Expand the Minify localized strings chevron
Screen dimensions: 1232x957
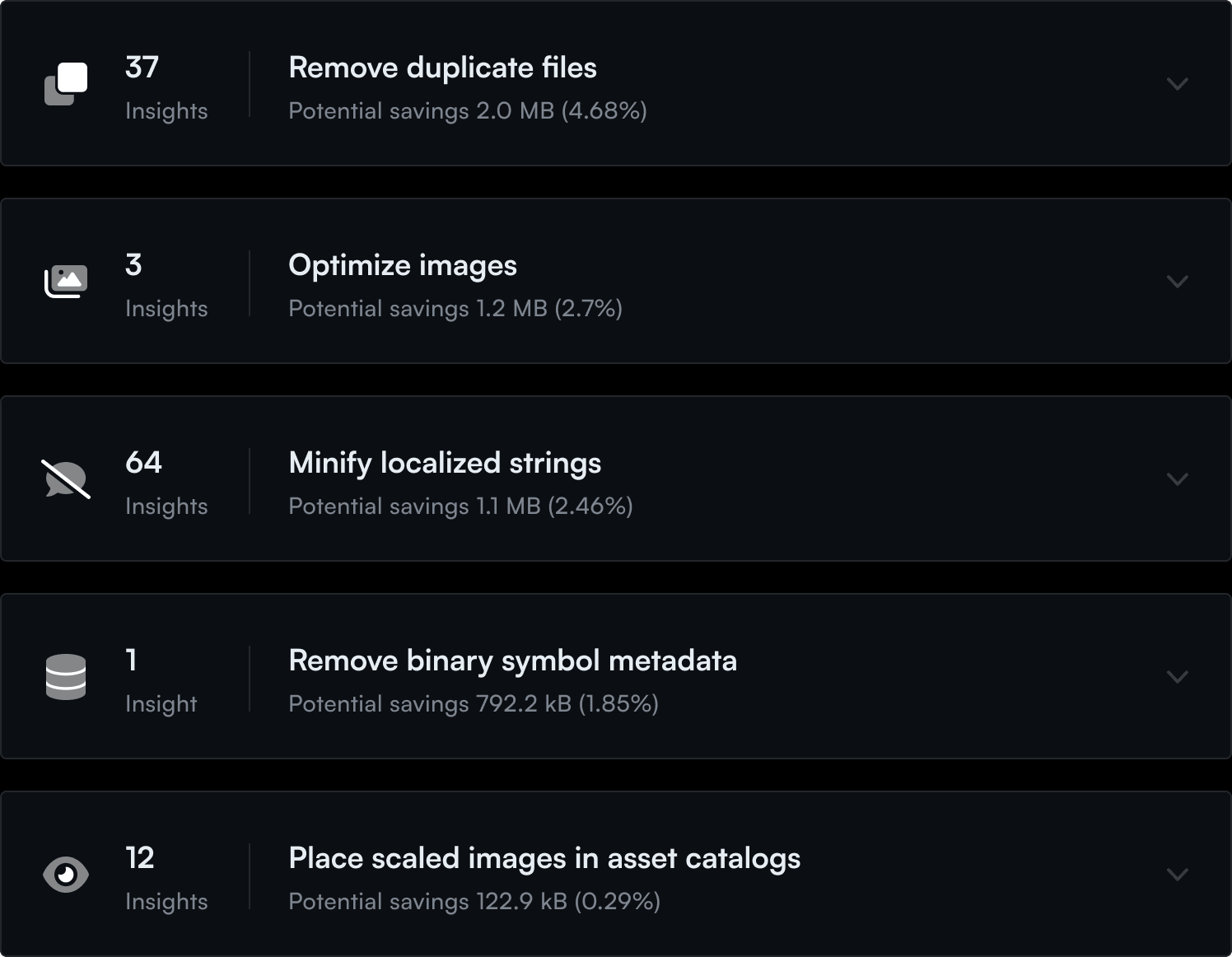click(x=1178, y=479)
